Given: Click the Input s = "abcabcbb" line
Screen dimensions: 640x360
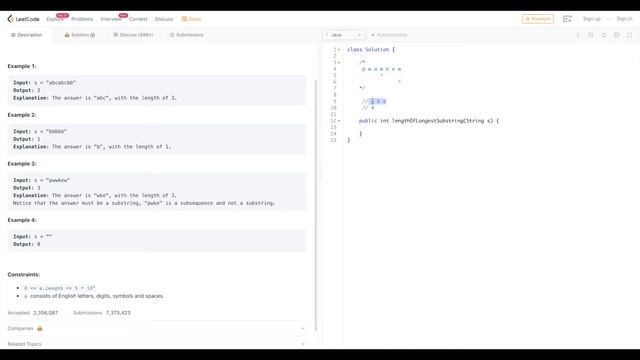Looking at the screenshot, I should click(44, 82).
